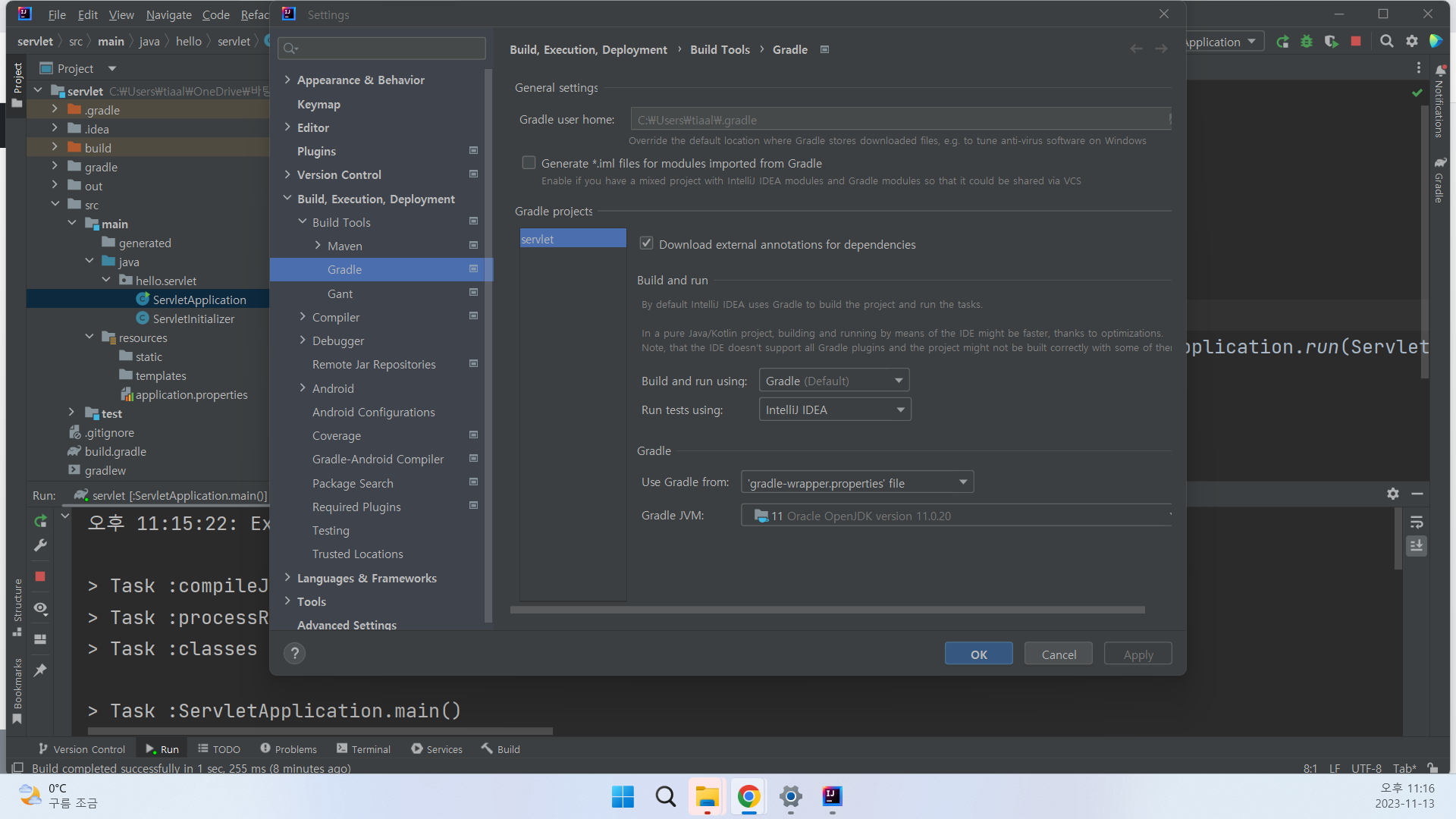Click the project-level icon beside Gradle breadcrumb
Image resolution: width=1456 pixels, height=819 pixels.
825,49
